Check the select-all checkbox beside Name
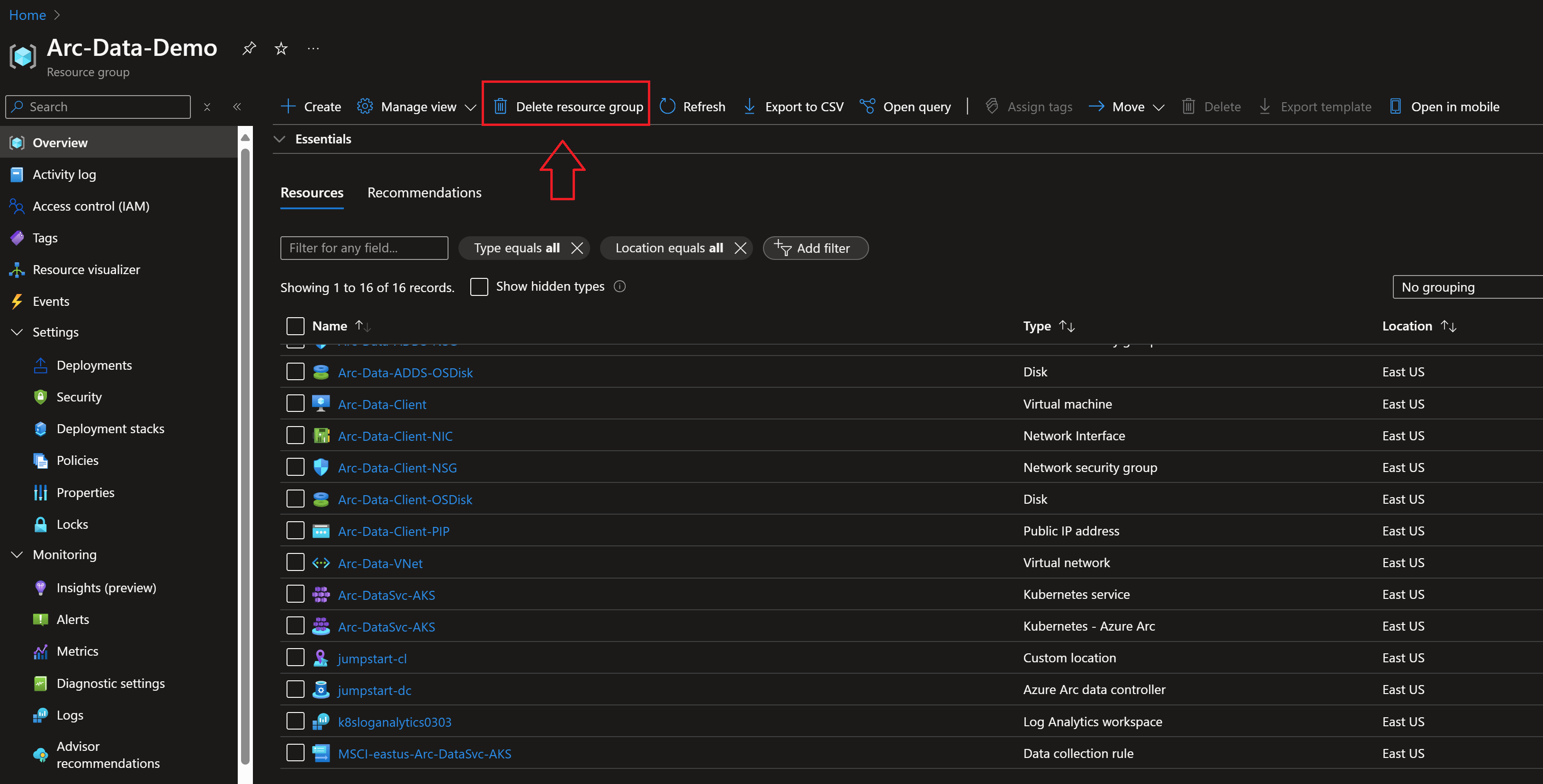1543x784 pixels. (x=296, y=326)
